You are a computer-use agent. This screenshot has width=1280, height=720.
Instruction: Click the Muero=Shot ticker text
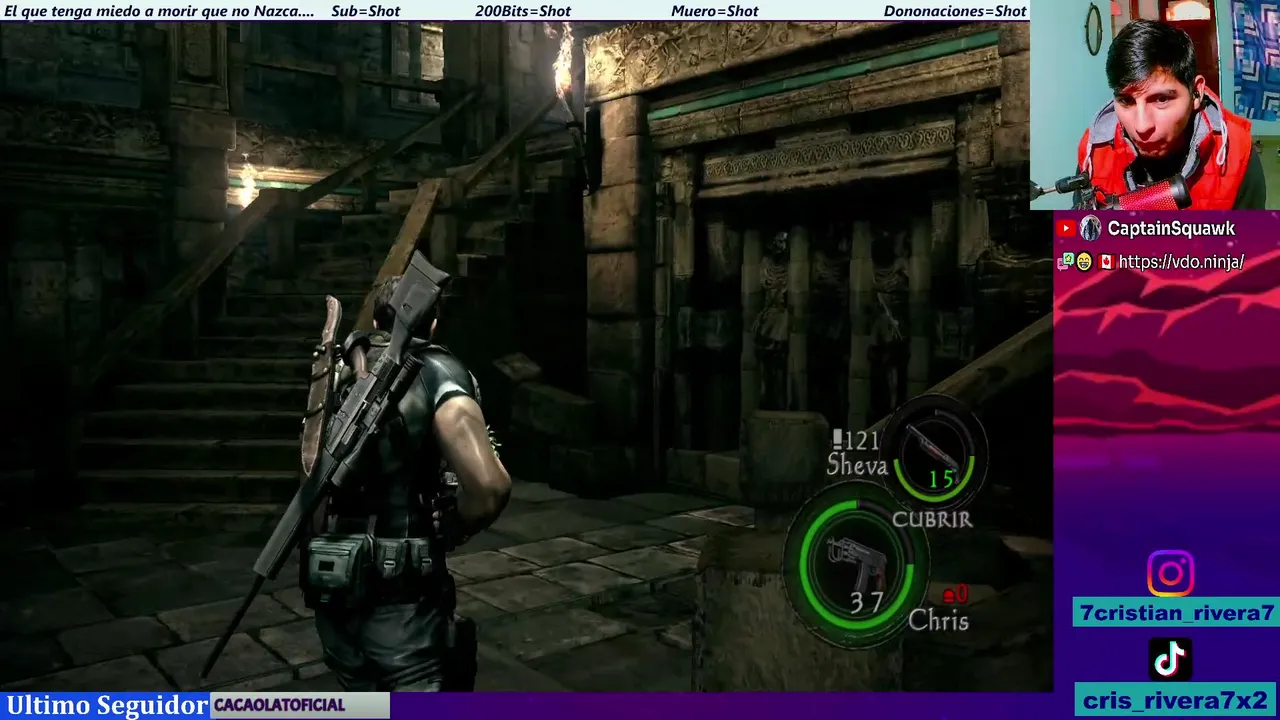[x=714, y=11]
